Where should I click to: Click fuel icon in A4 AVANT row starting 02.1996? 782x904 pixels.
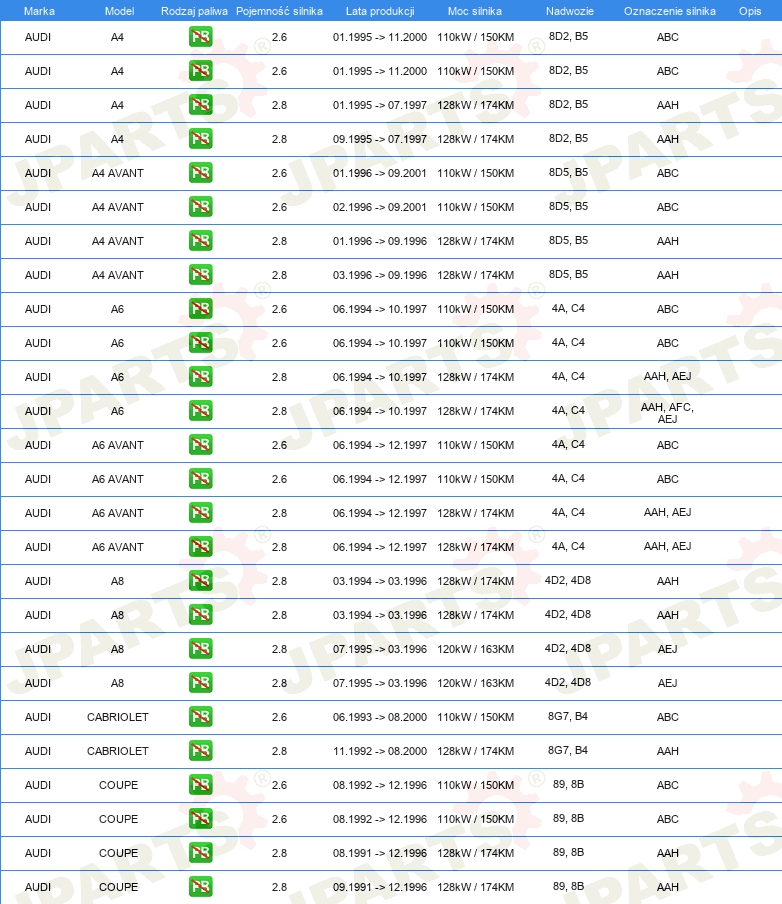click(201, 207)
